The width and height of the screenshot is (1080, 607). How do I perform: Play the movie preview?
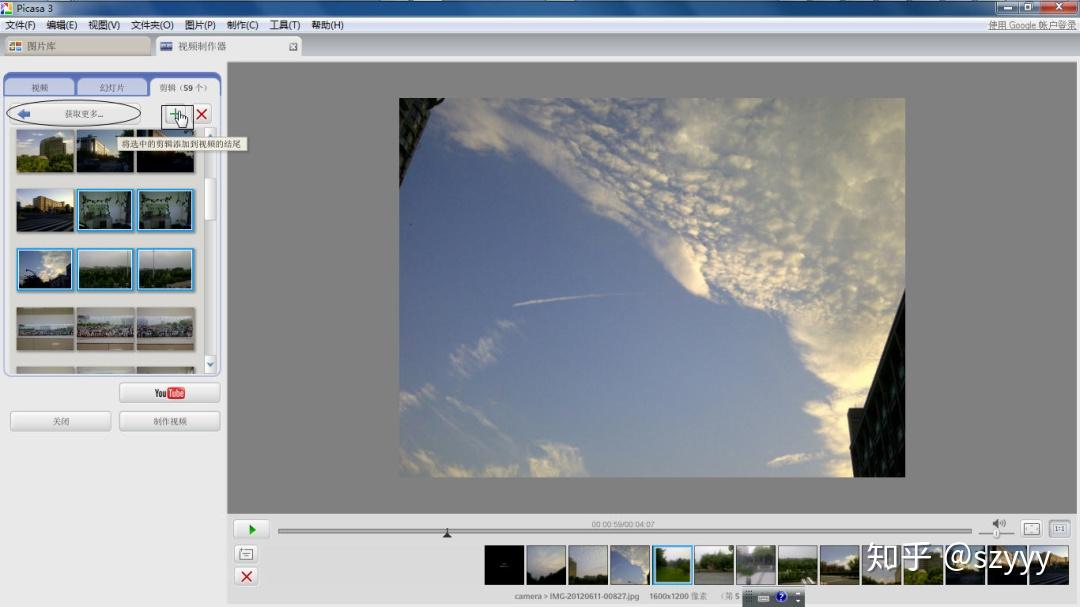pyautogui.click(x=251, y=529)
